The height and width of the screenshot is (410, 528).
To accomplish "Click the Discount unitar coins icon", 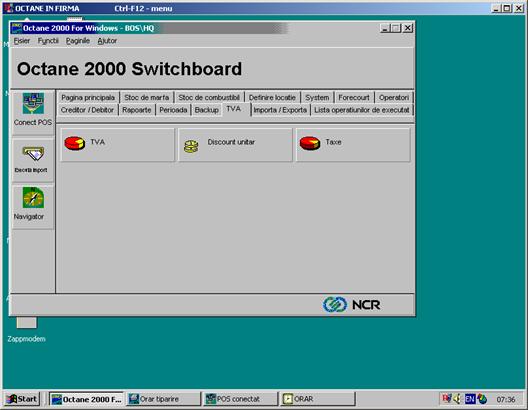I will pos(191,146).
